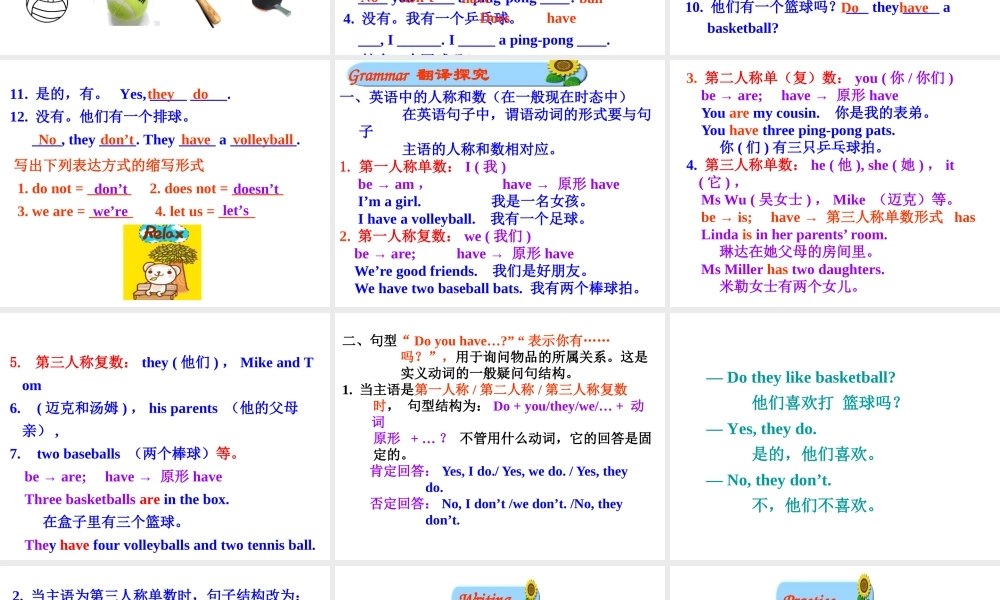Click the line '是的，他们喜欢。'
Image resolution: width=1000 pixels, height=600 pixels.
click(815, 454)
